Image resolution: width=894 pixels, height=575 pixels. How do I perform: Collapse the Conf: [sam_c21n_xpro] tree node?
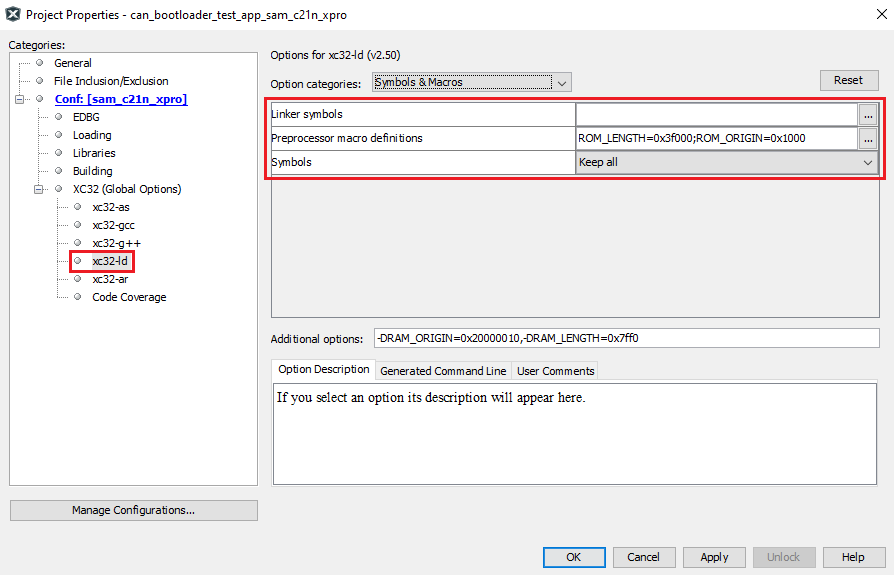pyautogui.click(x=21, y=99)
